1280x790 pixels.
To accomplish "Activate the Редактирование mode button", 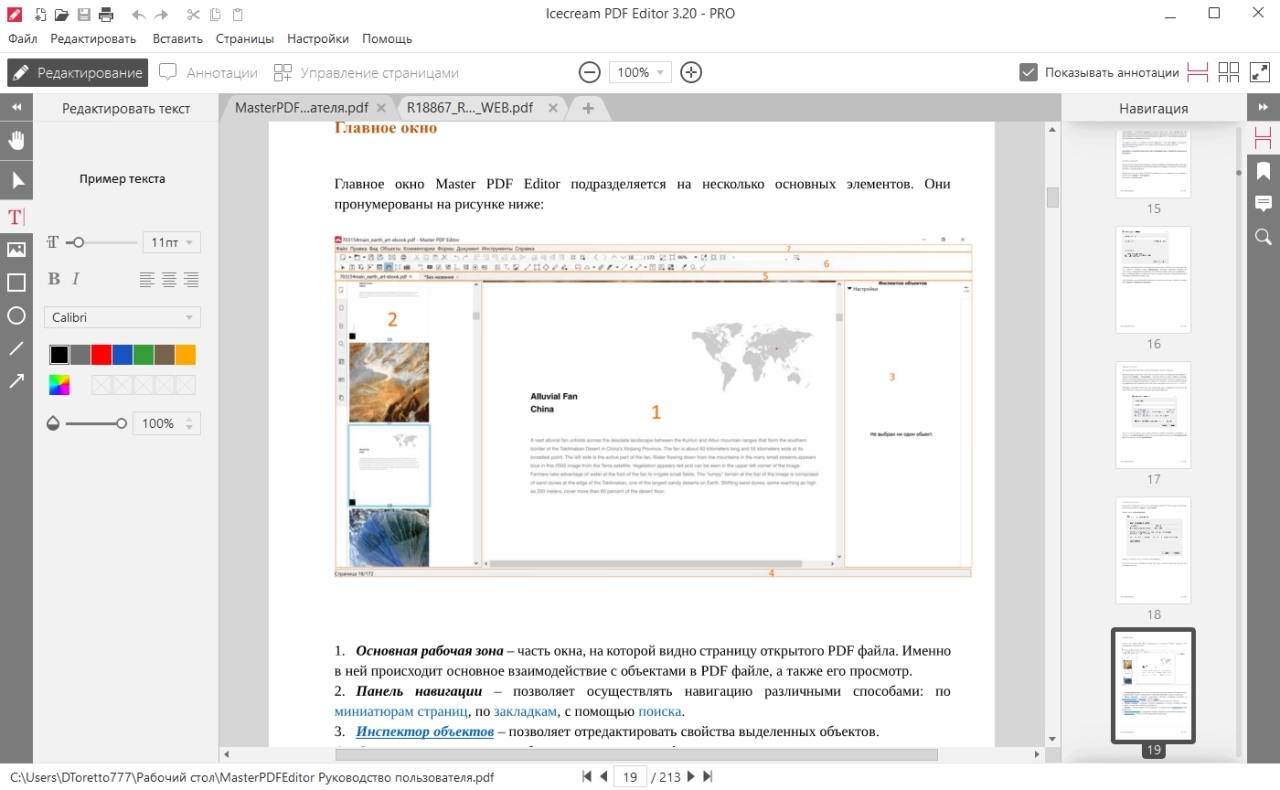I will [x=77, y=73].
